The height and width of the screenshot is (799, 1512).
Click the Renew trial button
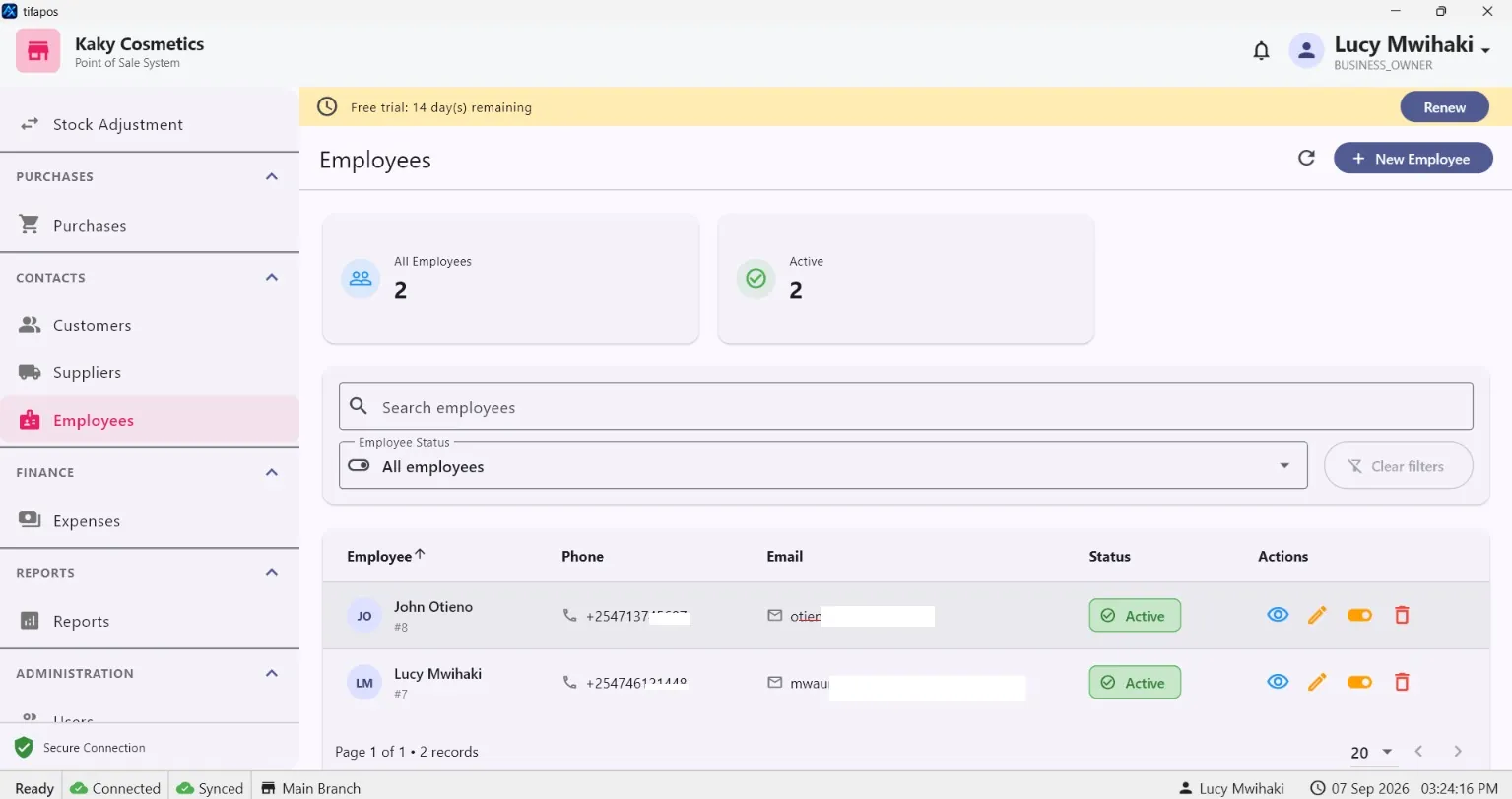tap(1444, 107)
